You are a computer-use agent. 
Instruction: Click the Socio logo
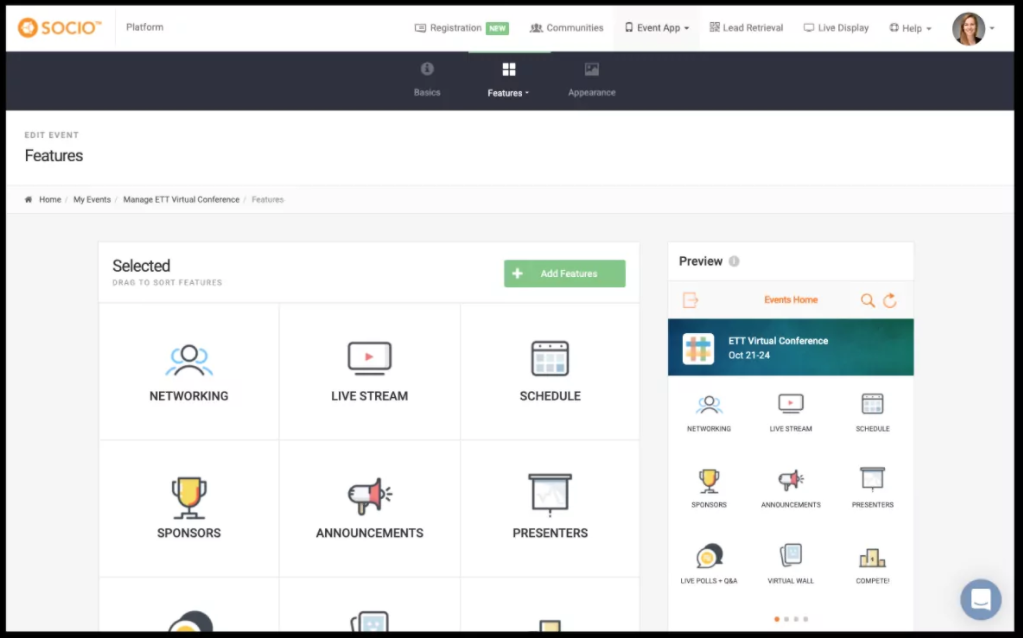coord(59,27)
